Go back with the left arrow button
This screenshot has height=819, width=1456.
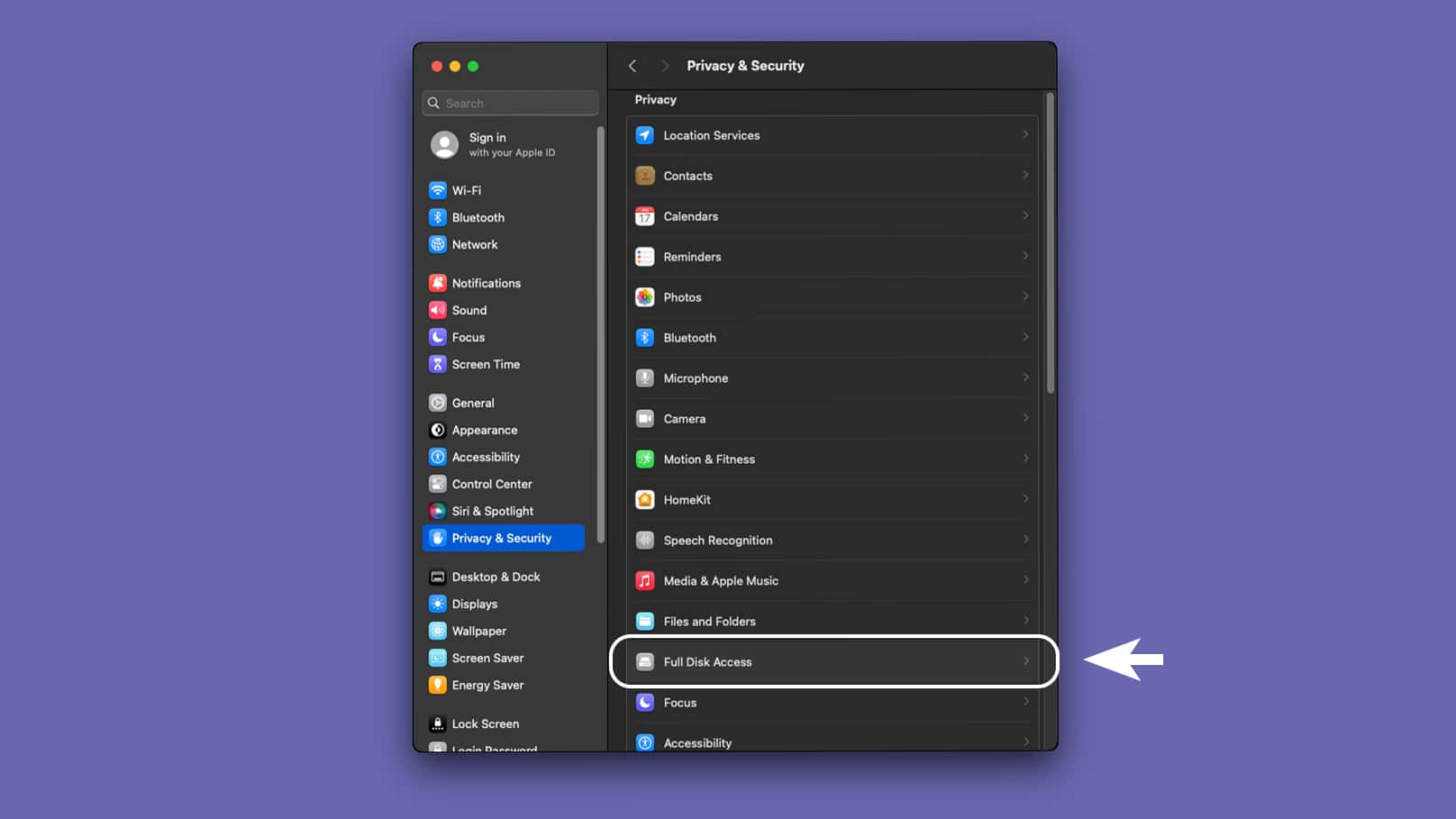click(632, 66)
